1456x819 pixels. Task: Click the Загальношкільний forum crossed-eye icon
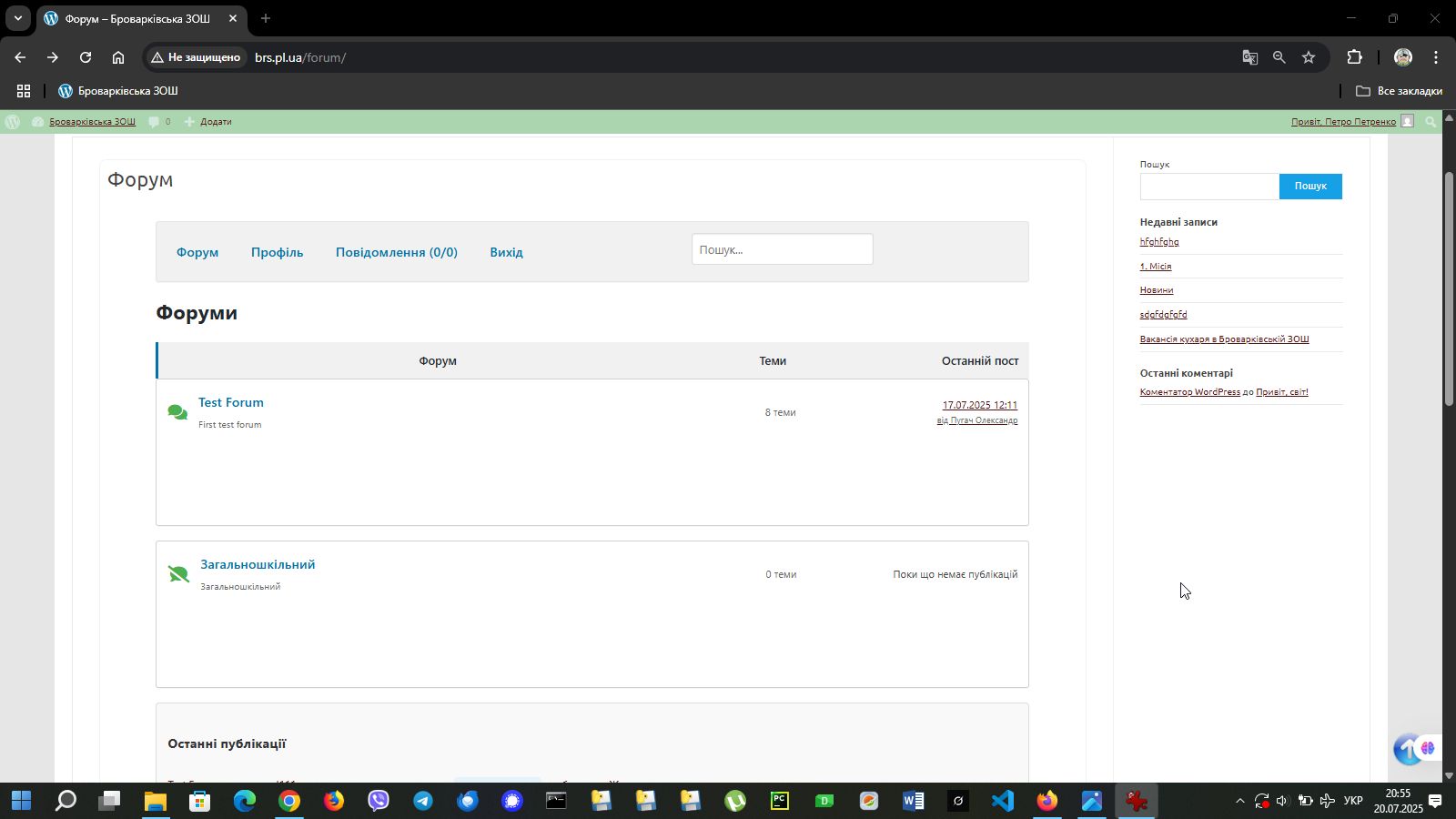tap(178, 574)
